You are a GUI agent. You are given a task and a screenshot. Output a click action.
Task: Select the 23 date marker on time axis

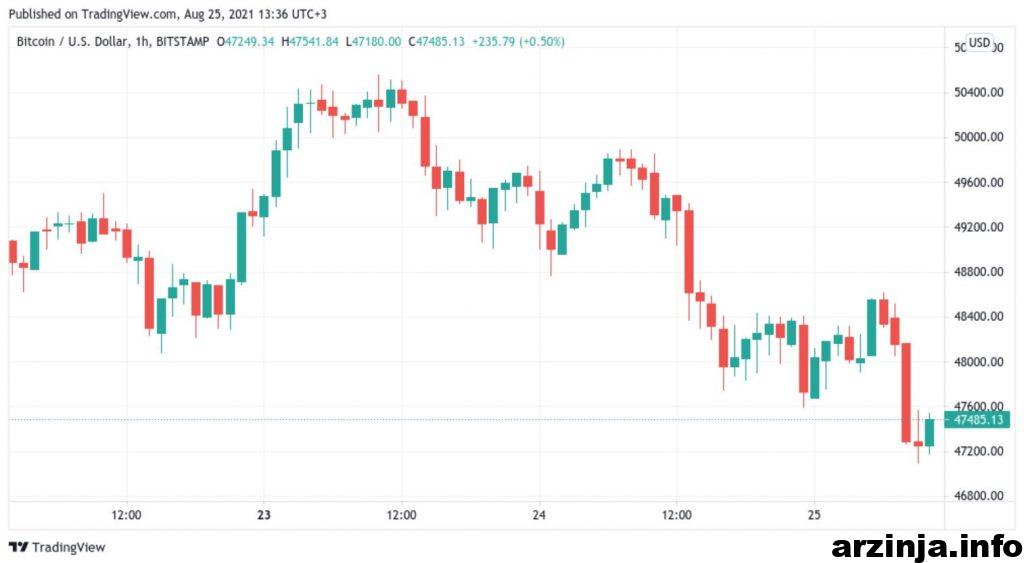(264, 515)
